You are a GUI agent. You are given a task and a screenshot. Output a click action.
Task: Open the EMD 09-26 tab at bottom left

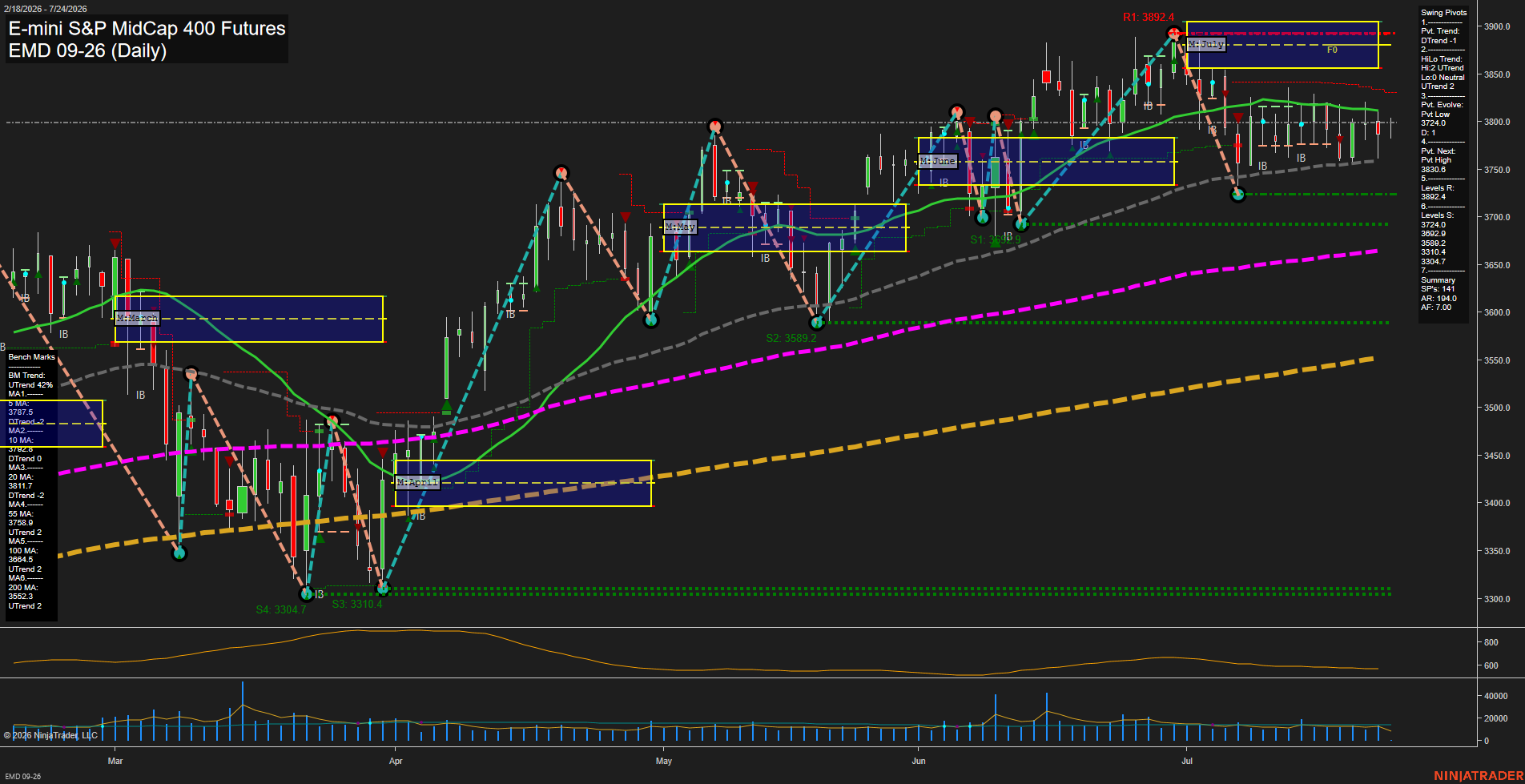[x=22, y=776]
